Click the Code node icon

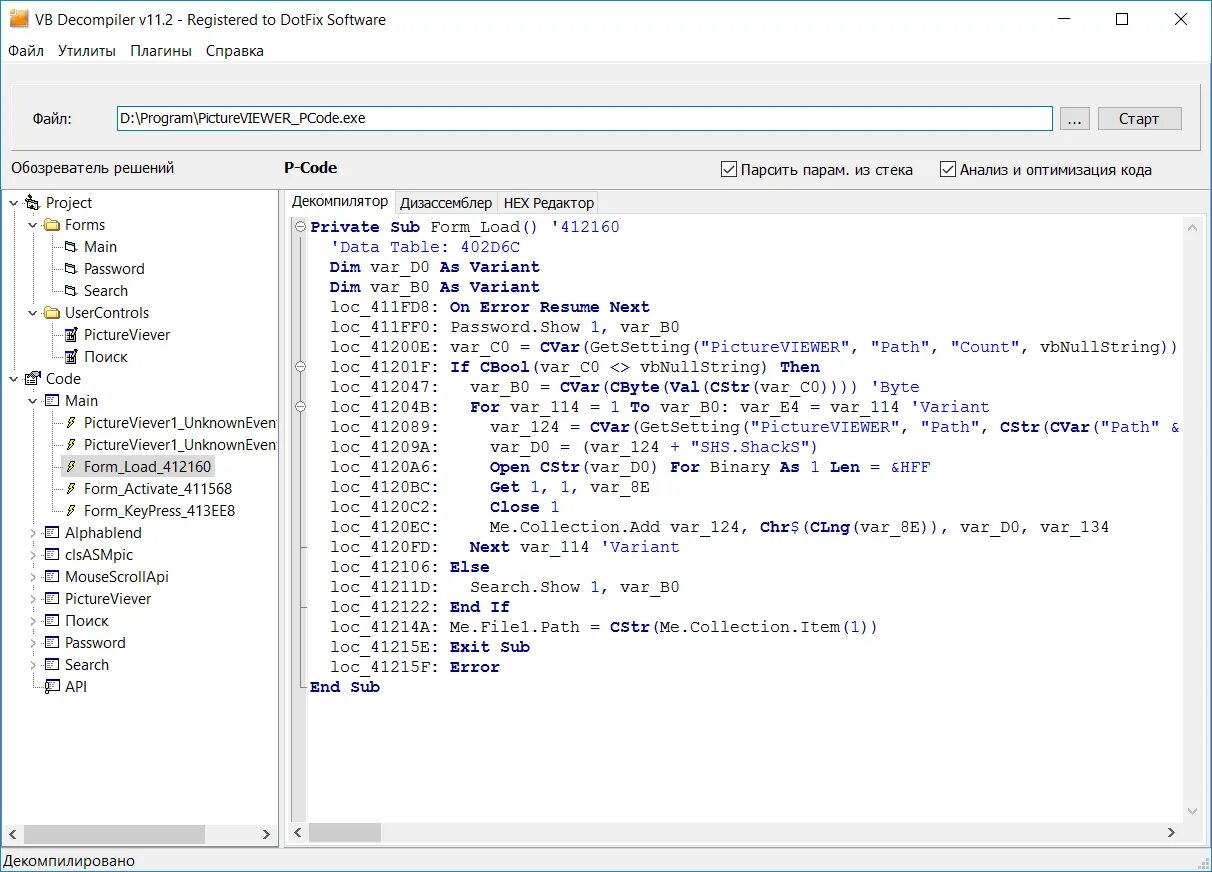point(32,379)
